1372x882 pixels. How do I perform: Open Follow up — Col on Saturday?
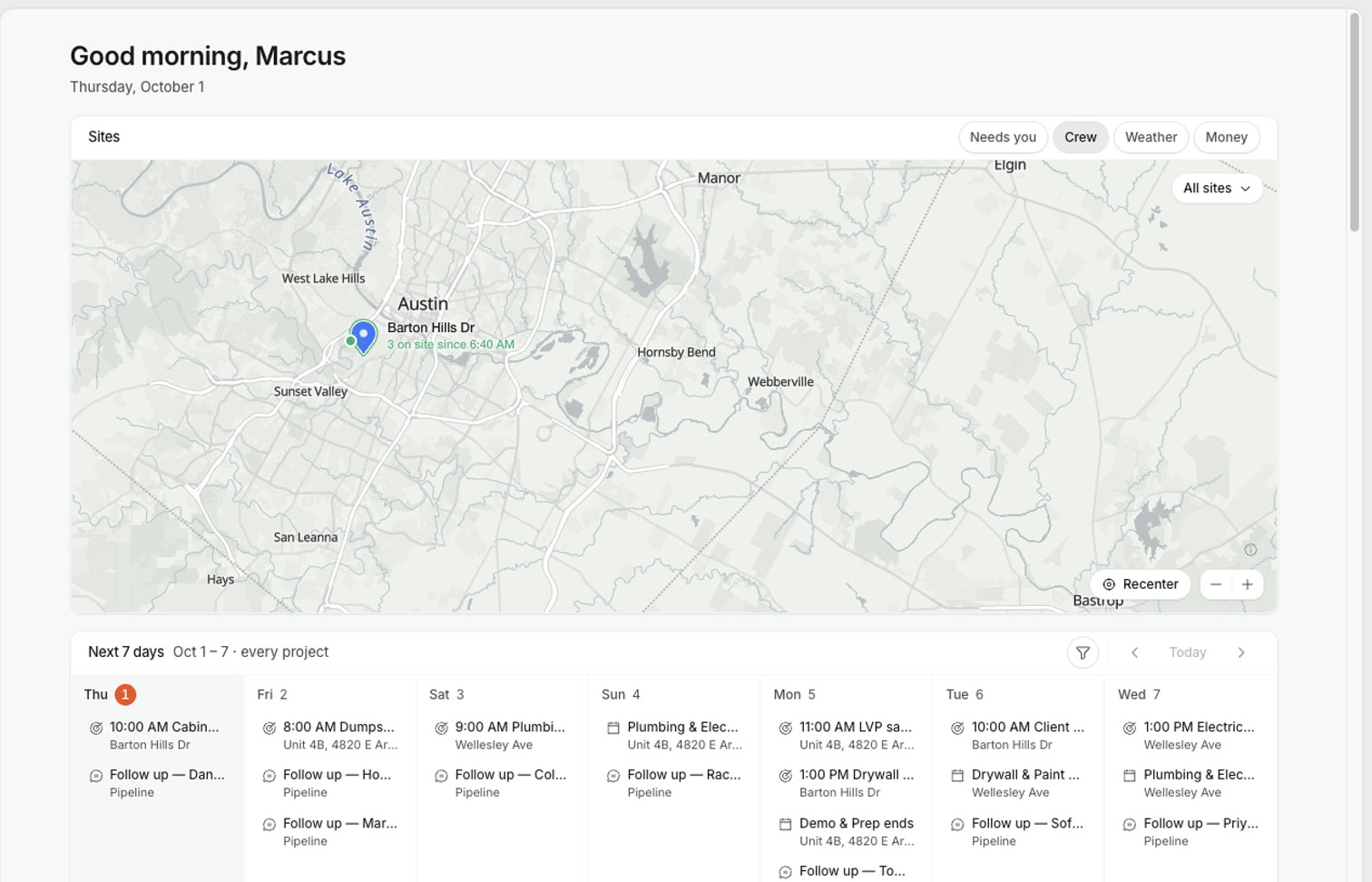coord(502,783)
